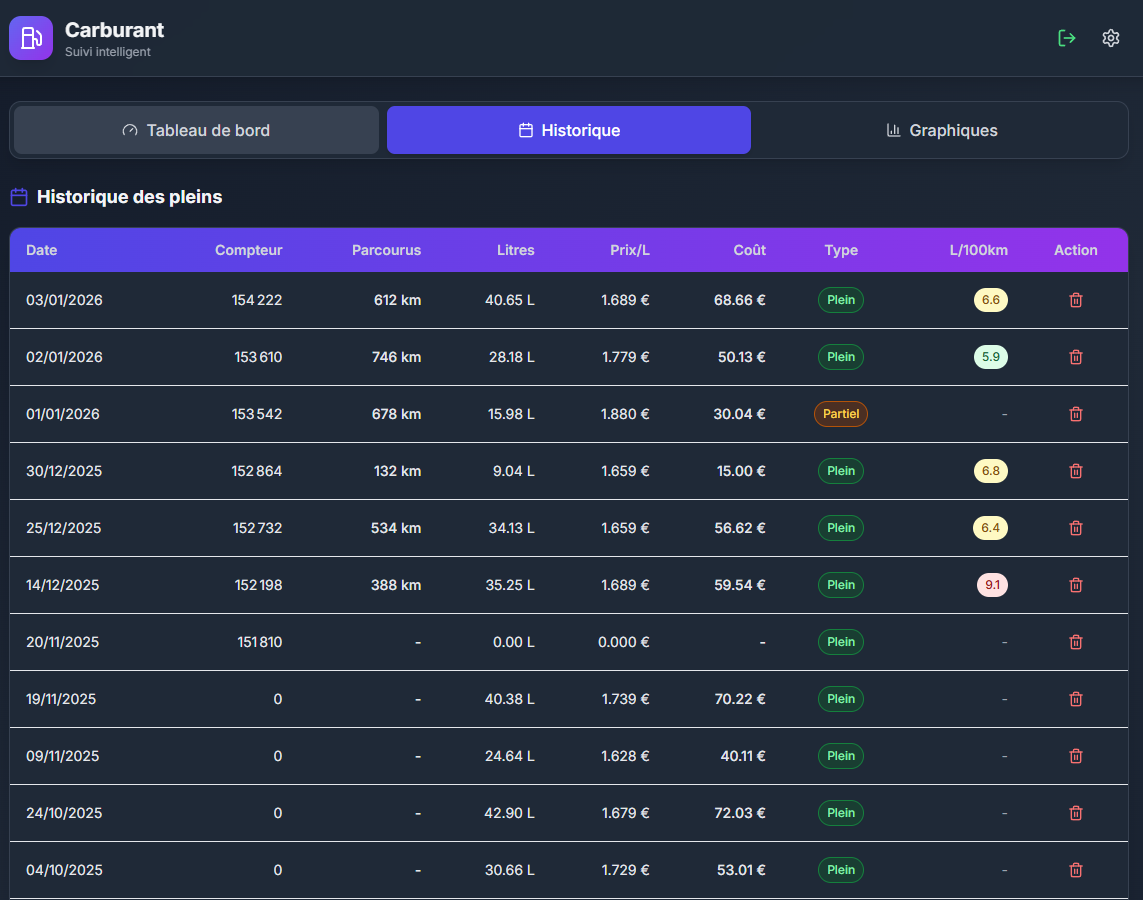This screenshot has width=1143, height=900.
Task: Click the Partiel badge on 01/01/2026 row
Action: pos(841,414)
